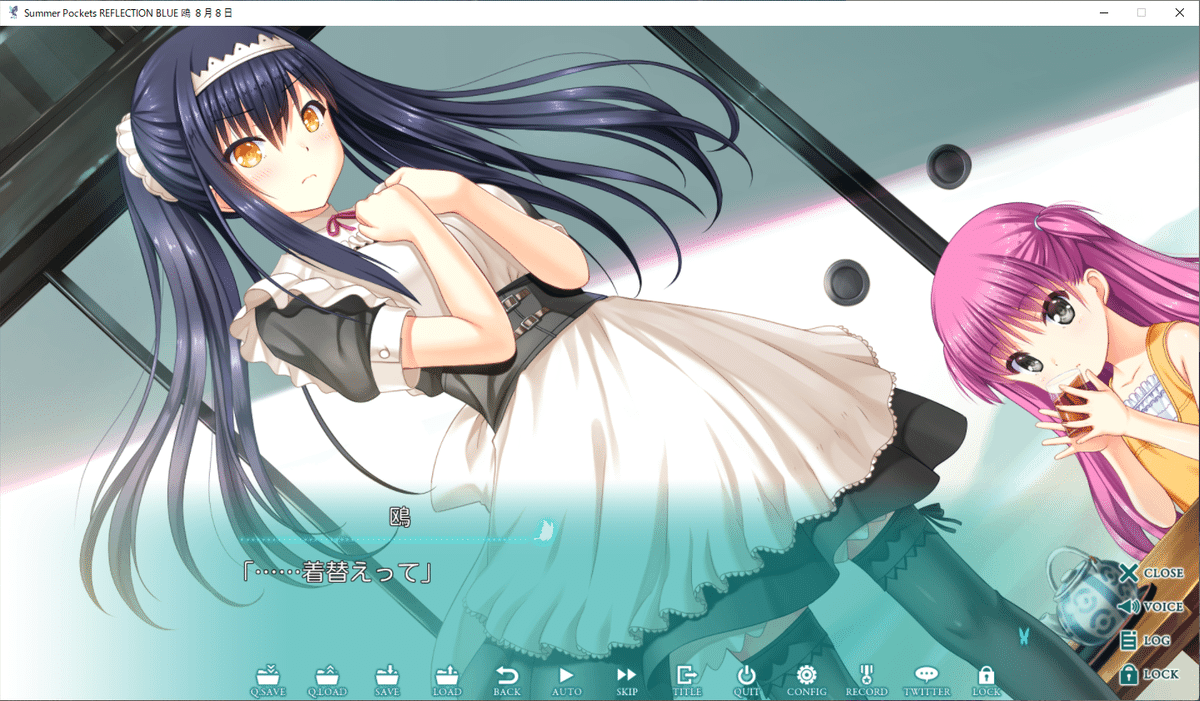Share via the TWITTER speech-bubble icon
Viewport: 1200px width, 701px height.
[927, 680]
